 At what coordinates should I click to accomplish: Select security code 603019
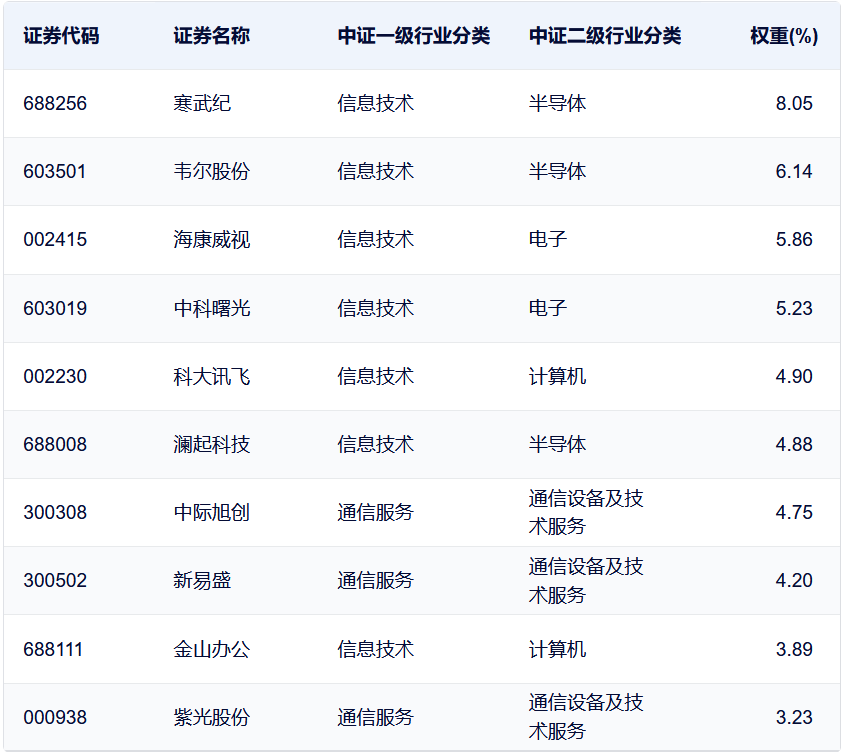55,308
